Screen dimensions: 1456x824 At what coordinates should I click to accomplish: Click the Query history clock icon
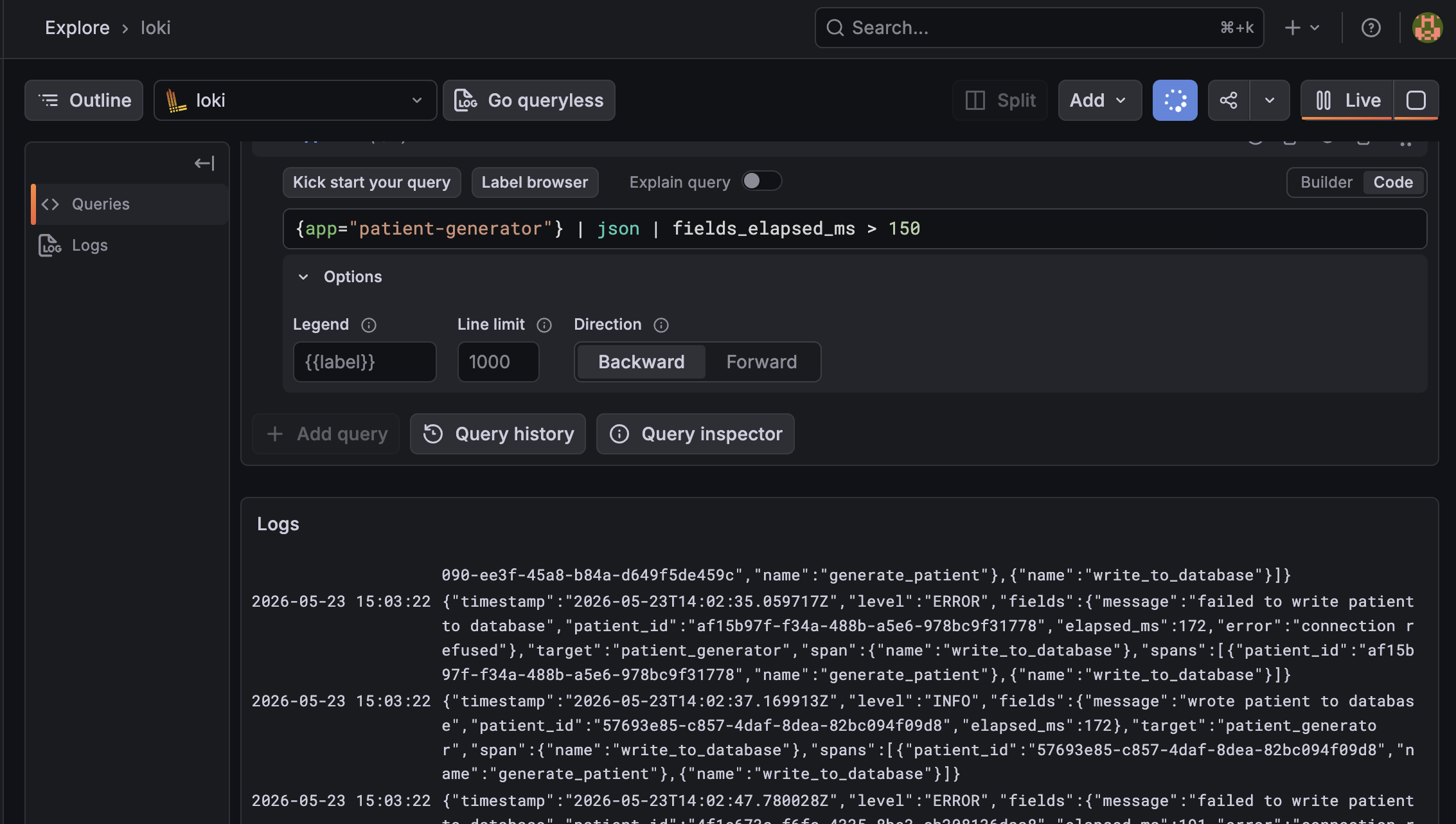tap(433, 434)
